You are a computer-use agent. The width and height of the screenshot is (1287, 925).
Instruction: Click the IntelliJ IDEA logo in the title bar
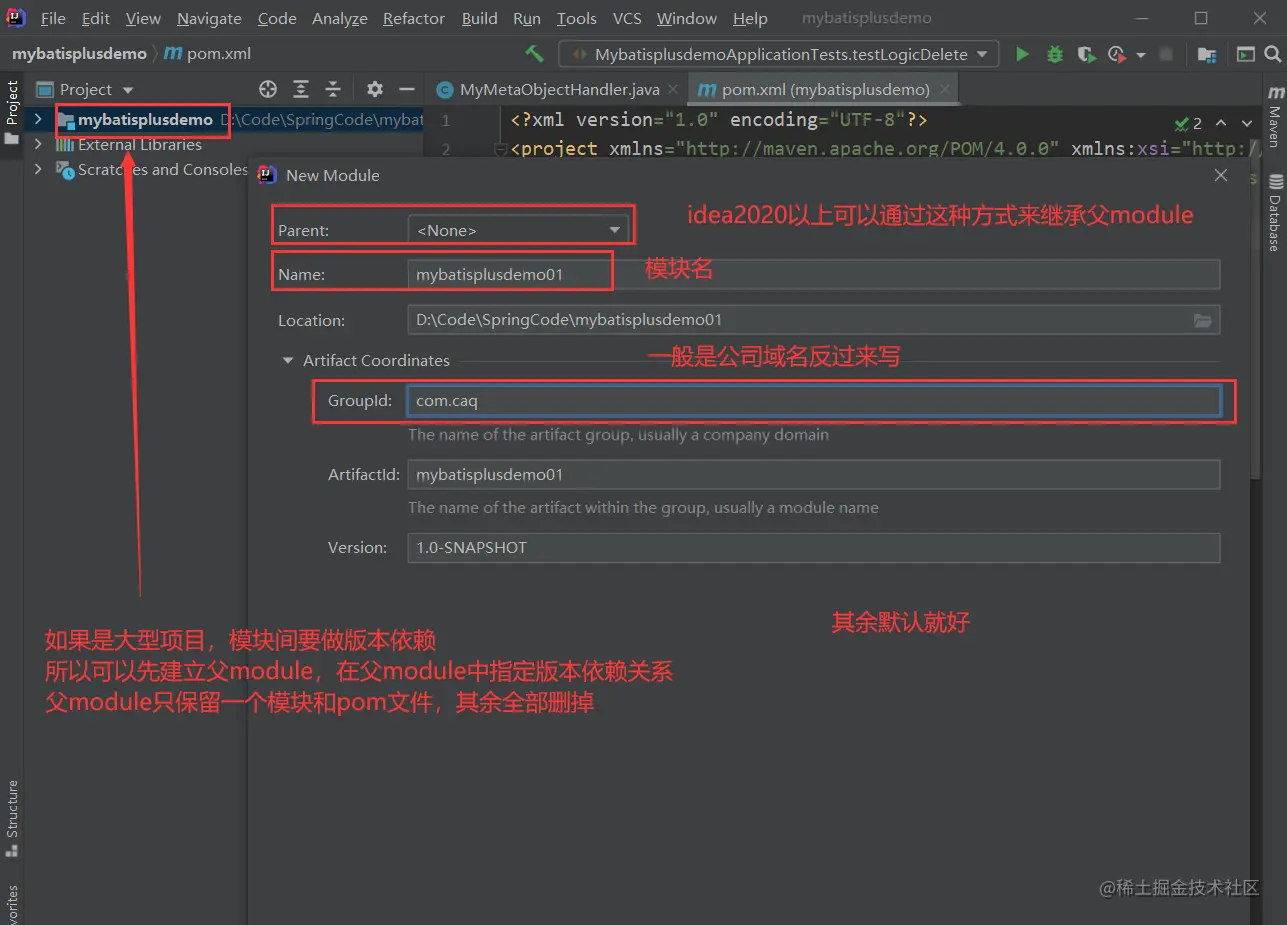click(x=16, y=17)
